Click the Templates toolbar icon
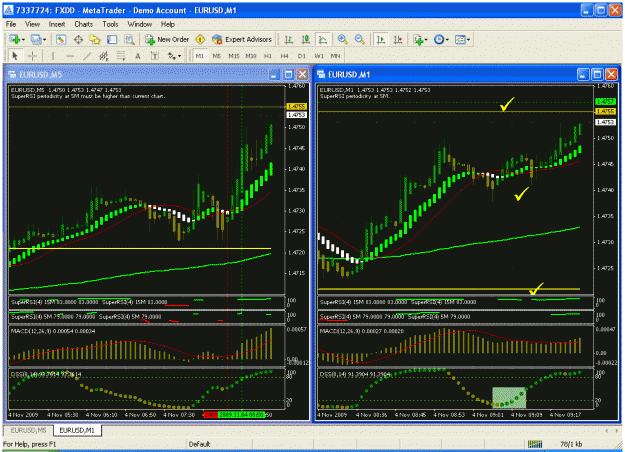The width and height of the screenshot is (625, 452). pos(460,39)
